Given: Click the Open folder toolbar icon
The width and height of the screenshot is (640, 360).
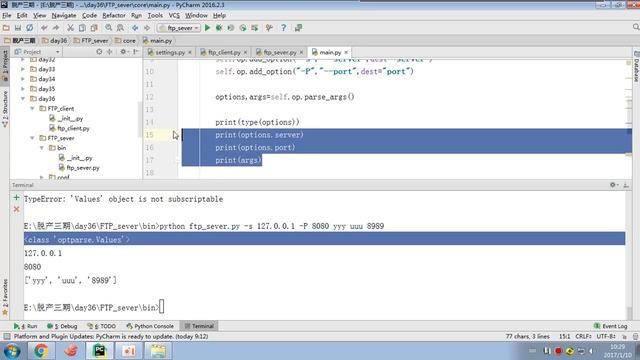Looking at the screenshot, I should [x=6, y=28].
